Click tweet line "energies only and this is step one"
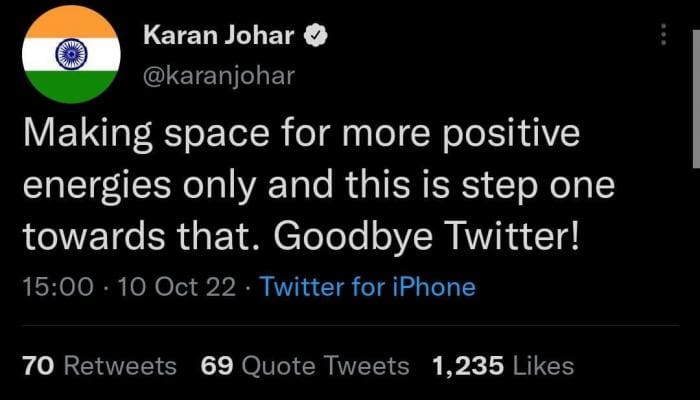The height and width of the screenshot is (400, 700). pyautogui.click(x=318, y=188)
